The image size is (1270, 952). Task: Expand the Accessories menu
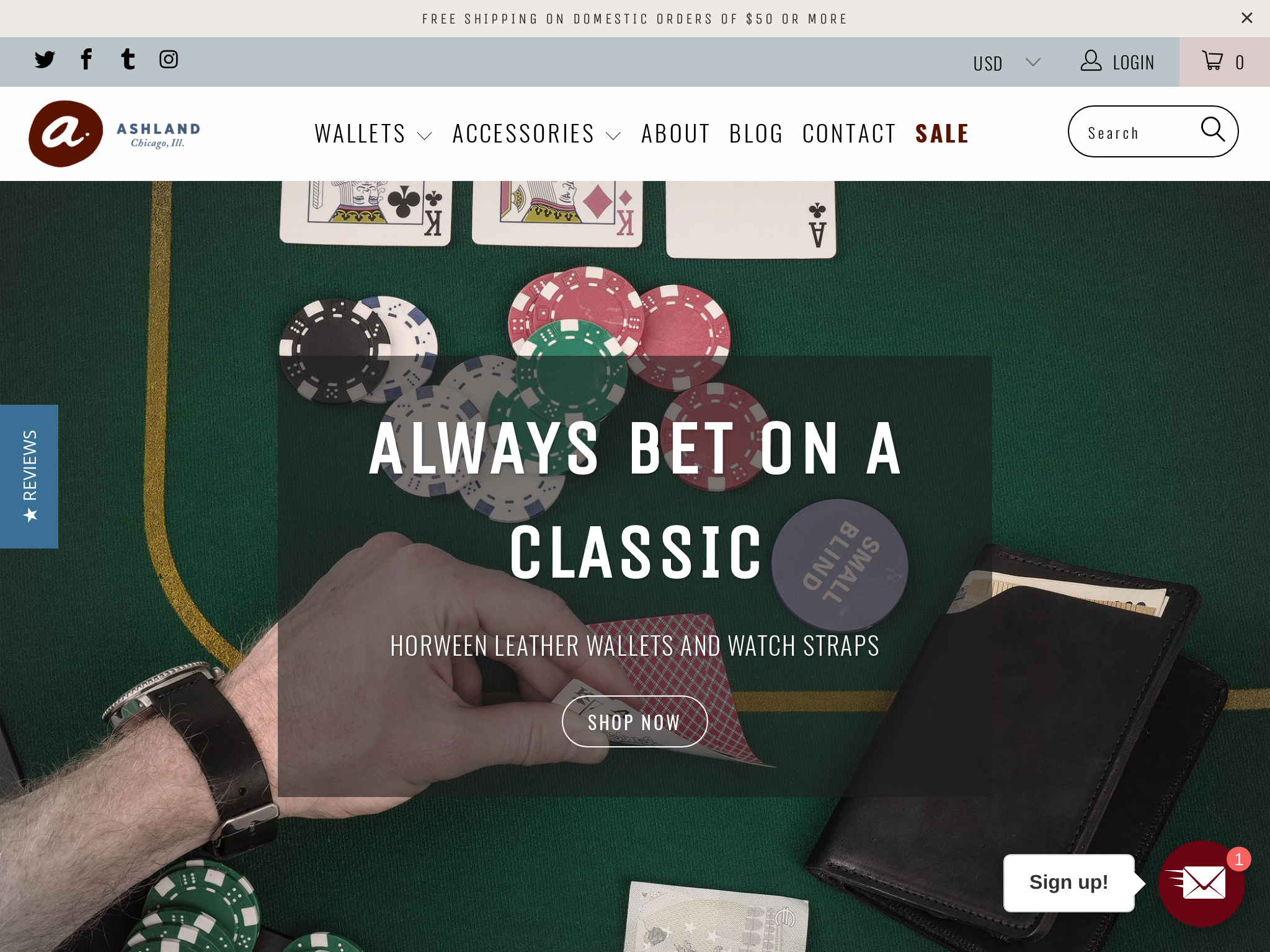(536, 134)
